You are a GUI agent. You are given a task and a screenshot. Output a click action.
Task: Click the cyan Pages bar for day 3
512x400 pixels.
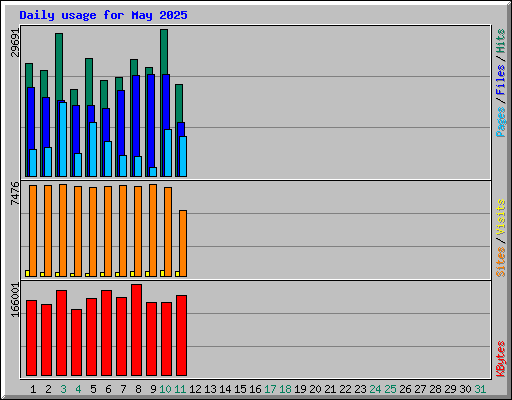tap(63, 139)
